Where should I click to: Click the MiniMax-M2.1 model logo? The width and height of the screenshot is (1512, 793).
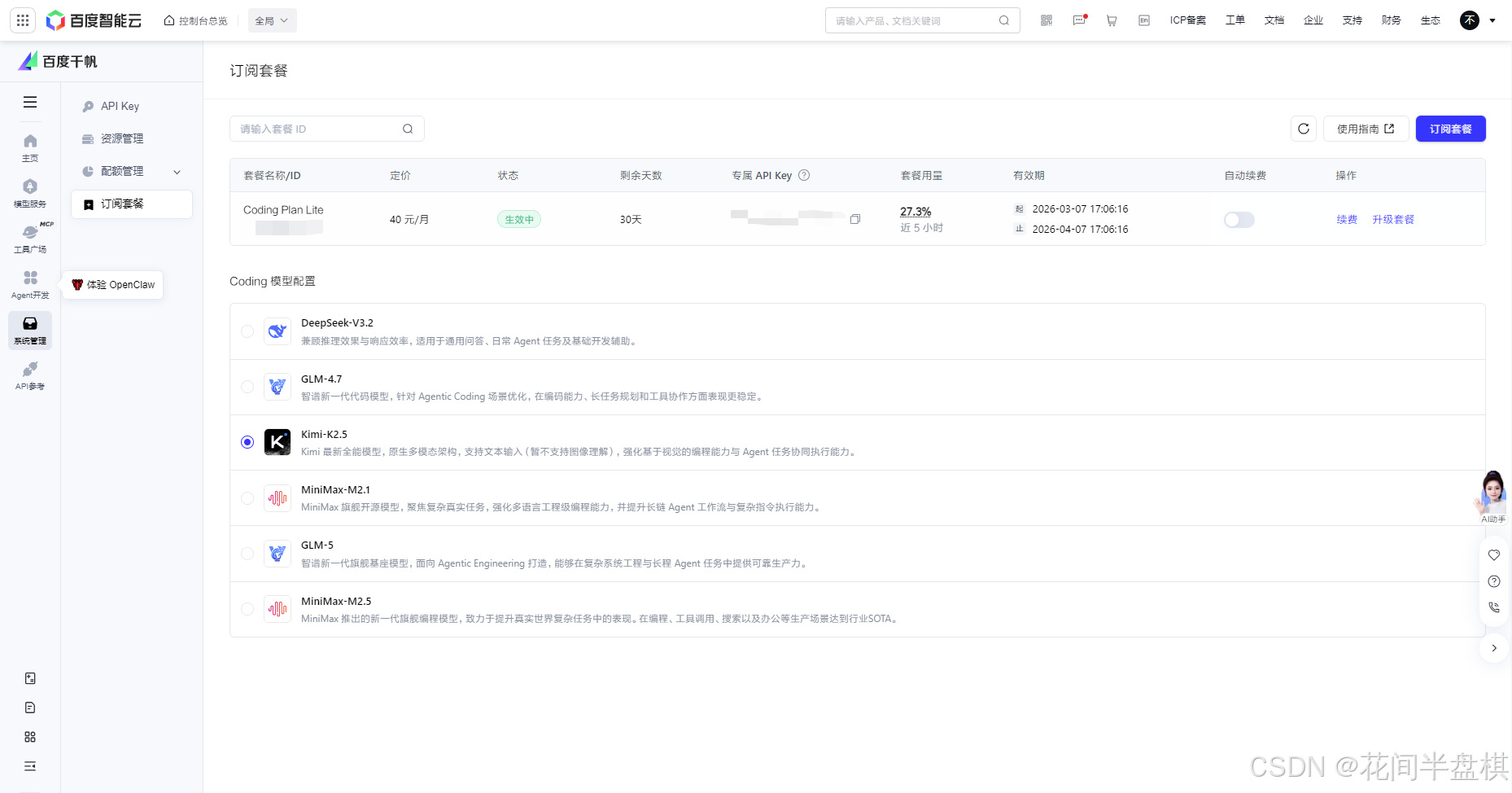(277, 497)
